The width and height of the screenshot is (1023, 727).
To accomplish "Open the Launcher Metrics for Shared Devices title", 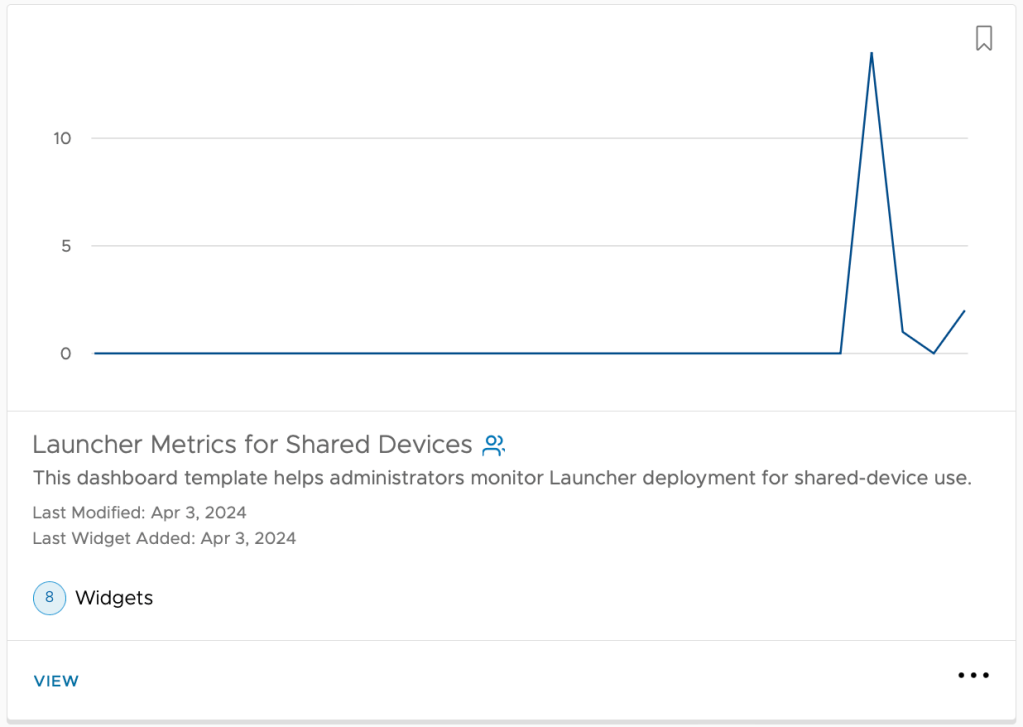I will pos(252,444).
